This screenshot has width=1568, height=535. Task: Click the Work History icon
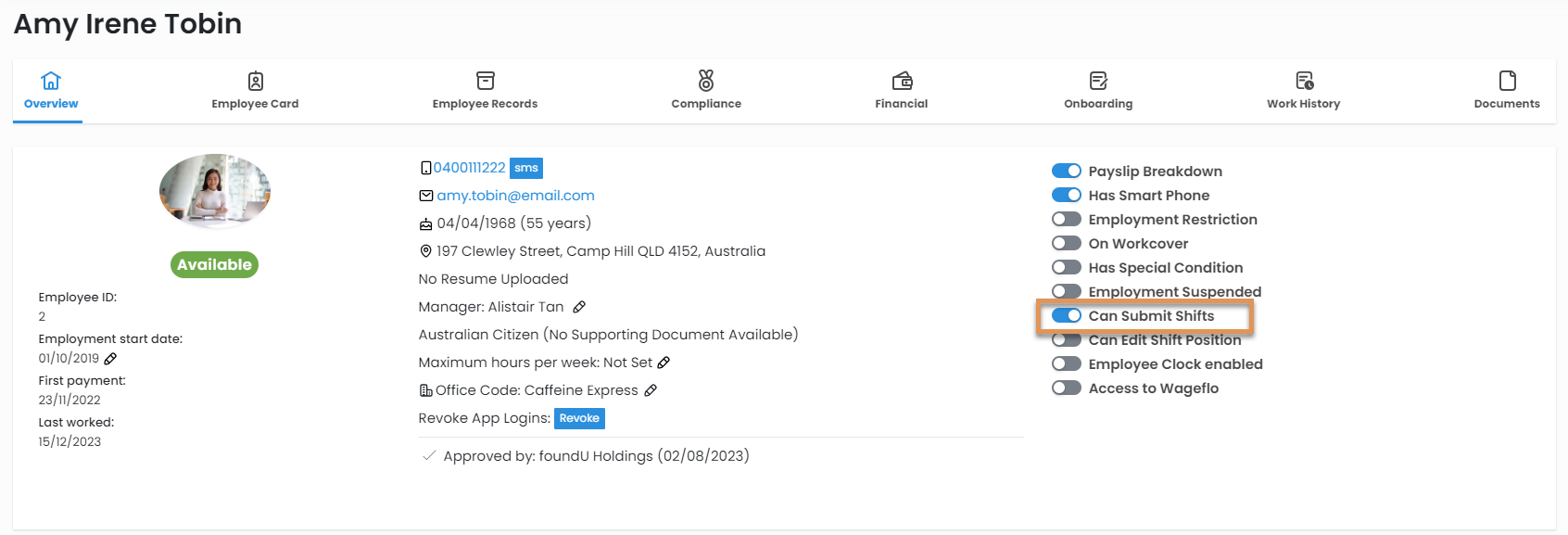coord(1304,81)
